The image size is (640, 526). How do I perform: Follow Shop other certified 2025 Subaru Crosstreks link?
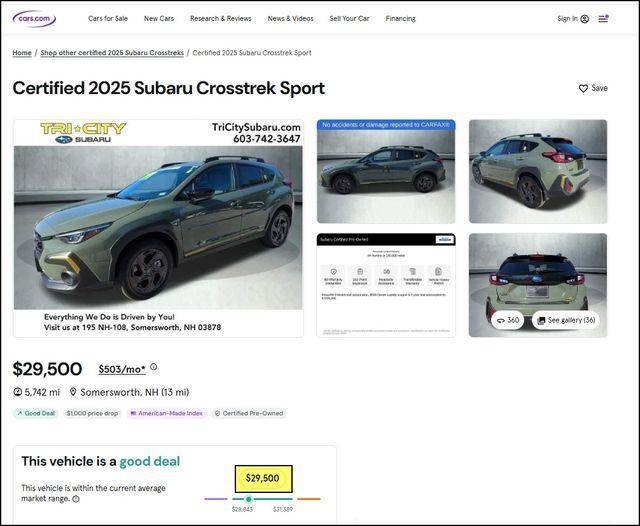pos(112,53)
